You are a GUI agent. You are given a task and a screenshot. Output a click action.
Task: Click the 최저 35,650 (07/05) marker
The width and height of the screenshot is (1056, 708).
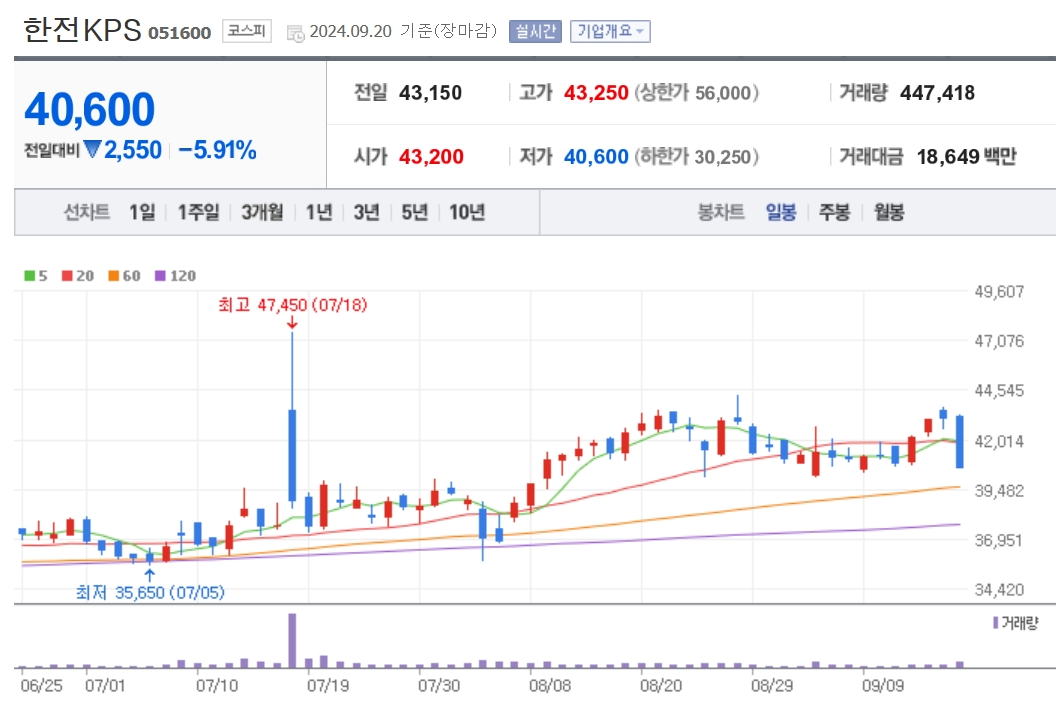pyautogui.click(x=150, y=592)
